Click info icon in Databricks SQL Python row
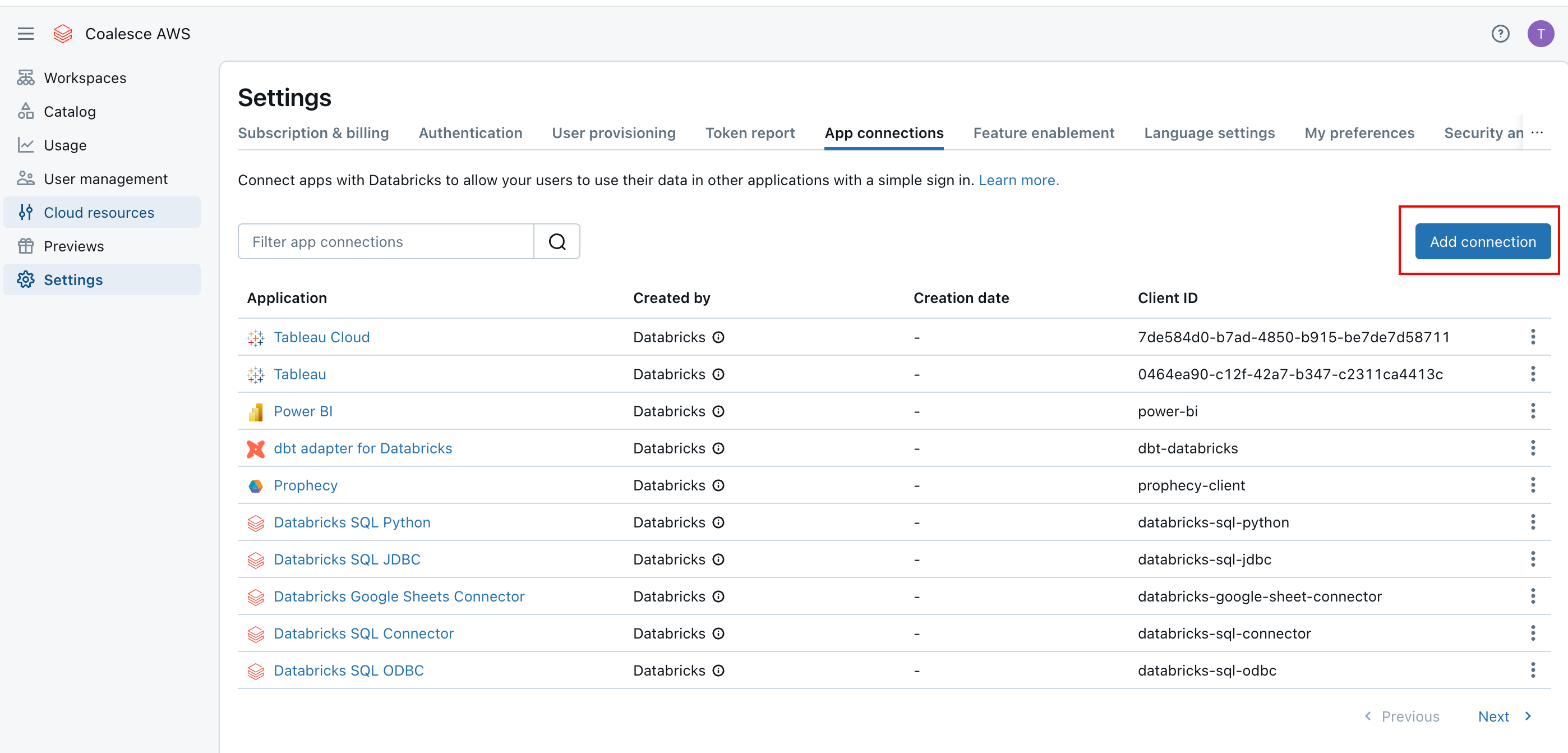The width and height of the screenshot is (1568, 753). click(718, 523)
